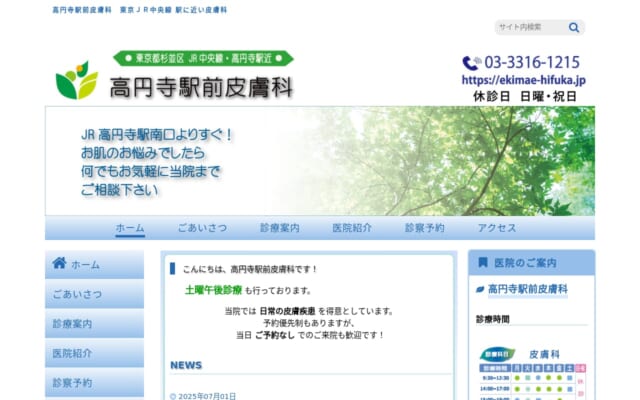Image resolution: width=640 pixels, height=400 pixels.
Task: Click the house icon in sidebar ホーム
Action: pyautogui.click(x=59, y=263)
